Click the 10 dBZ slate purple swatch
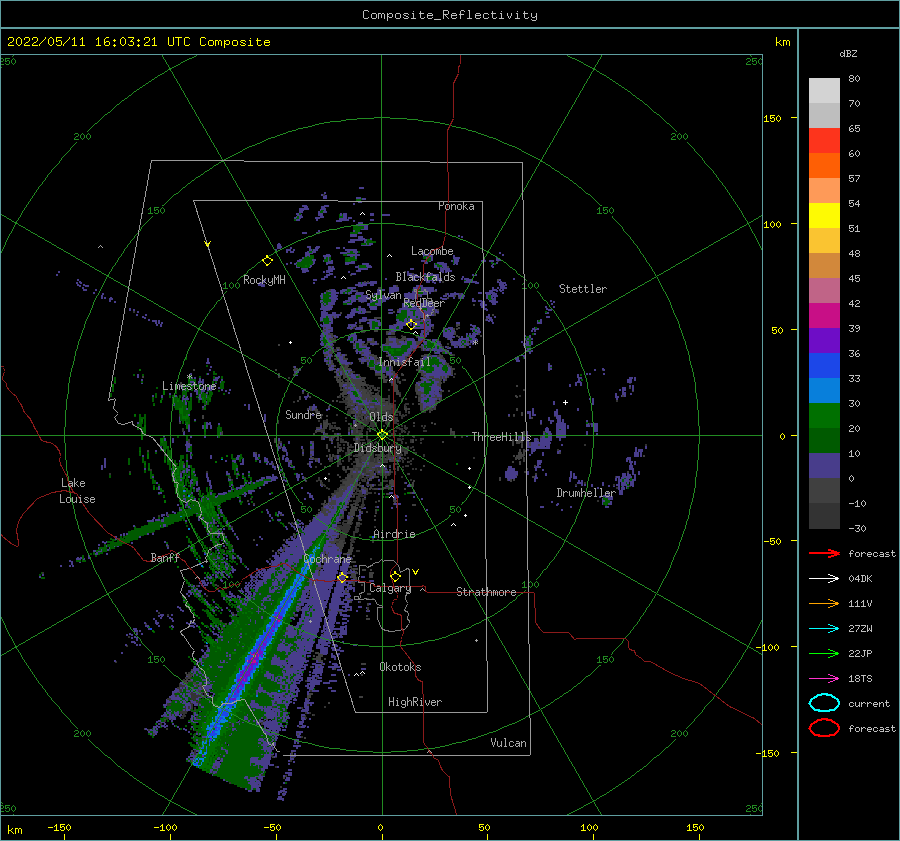Screen dimensions: 900x841 pos(824,465)
